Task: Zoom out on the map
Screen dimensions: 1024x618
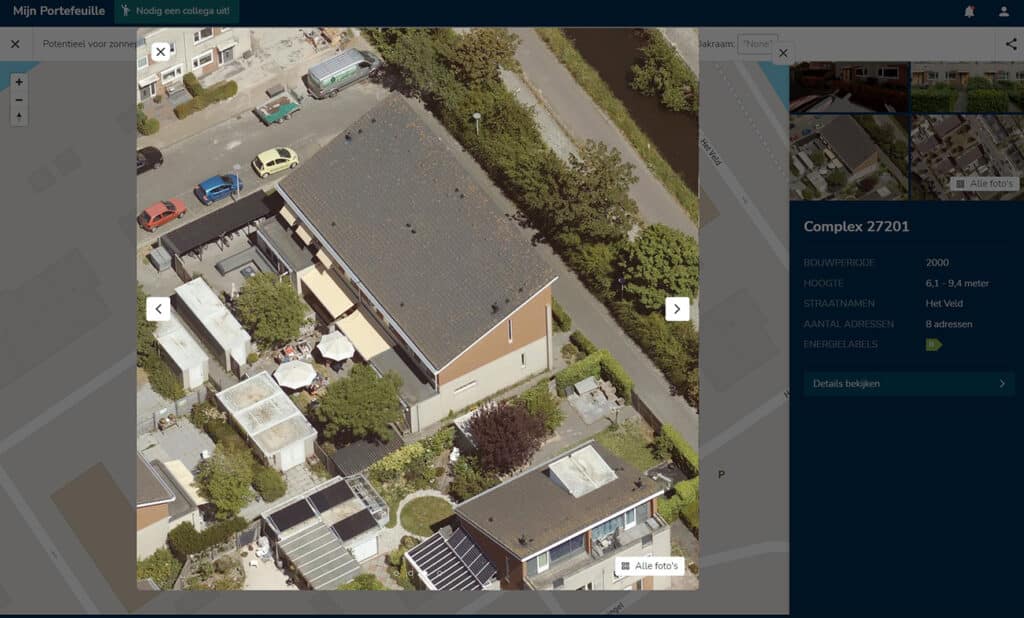Action: point(19,100)
